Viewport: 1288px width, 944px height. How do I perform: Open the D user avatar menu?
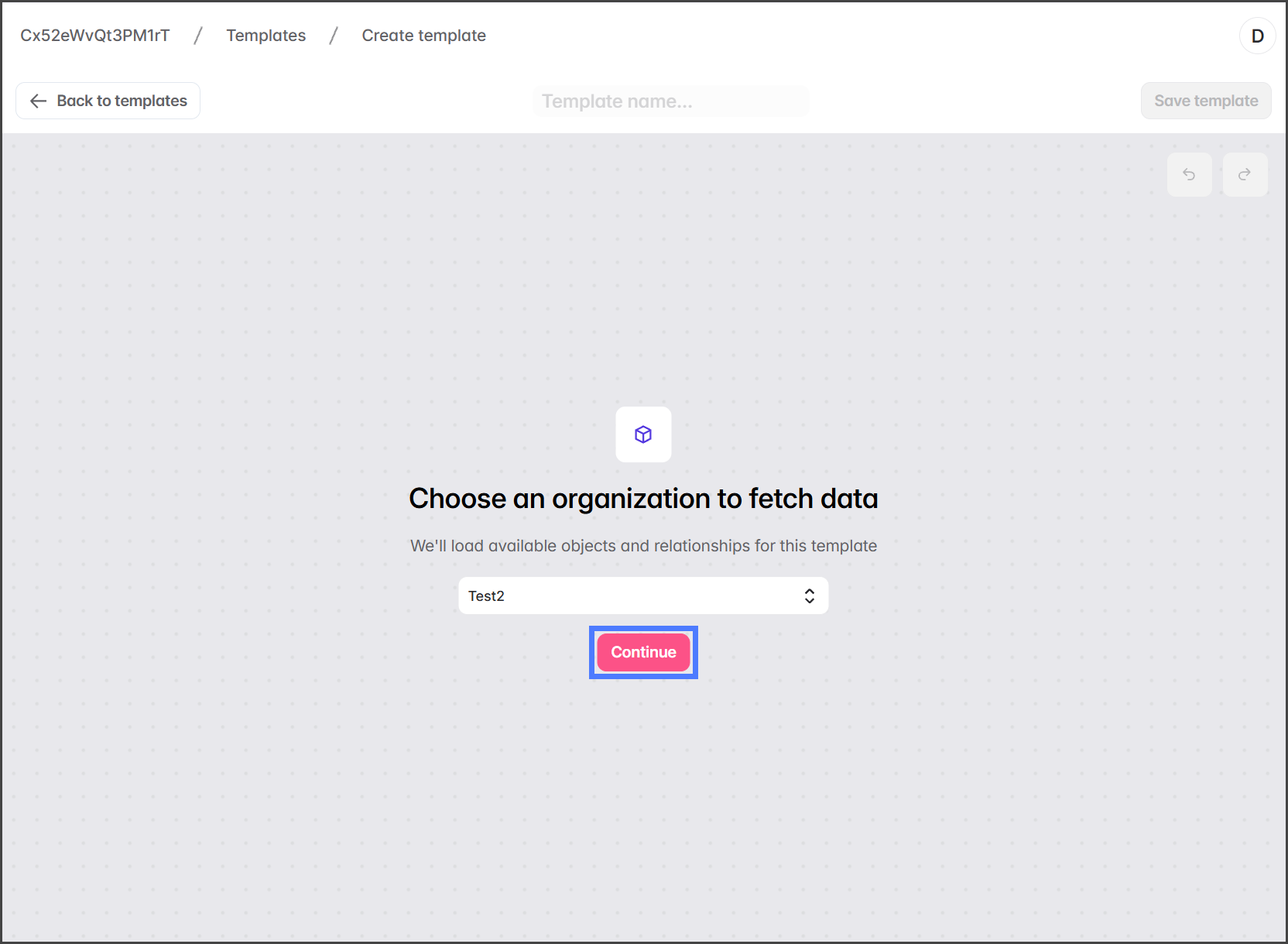[1257, 36]
